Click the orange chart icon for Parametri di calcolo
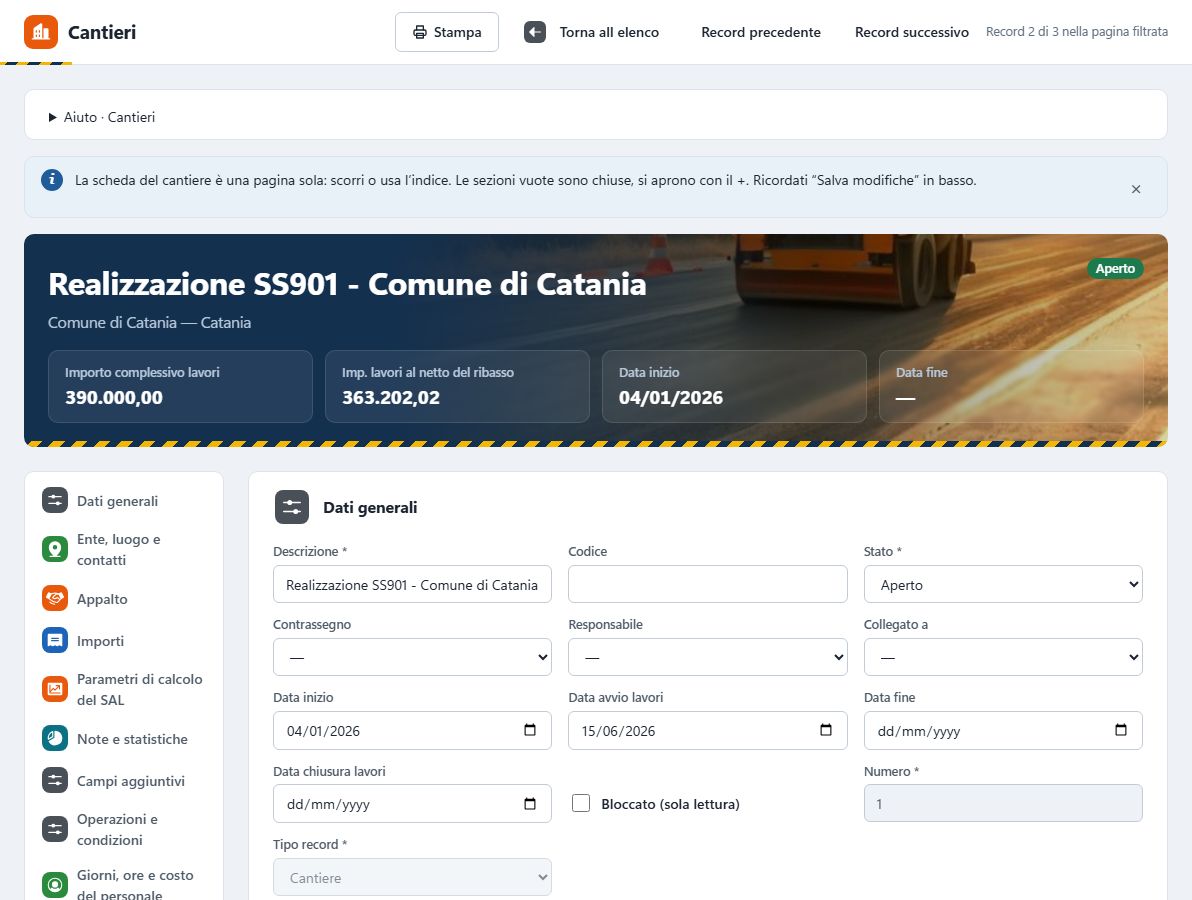 (x=55, y=689)
